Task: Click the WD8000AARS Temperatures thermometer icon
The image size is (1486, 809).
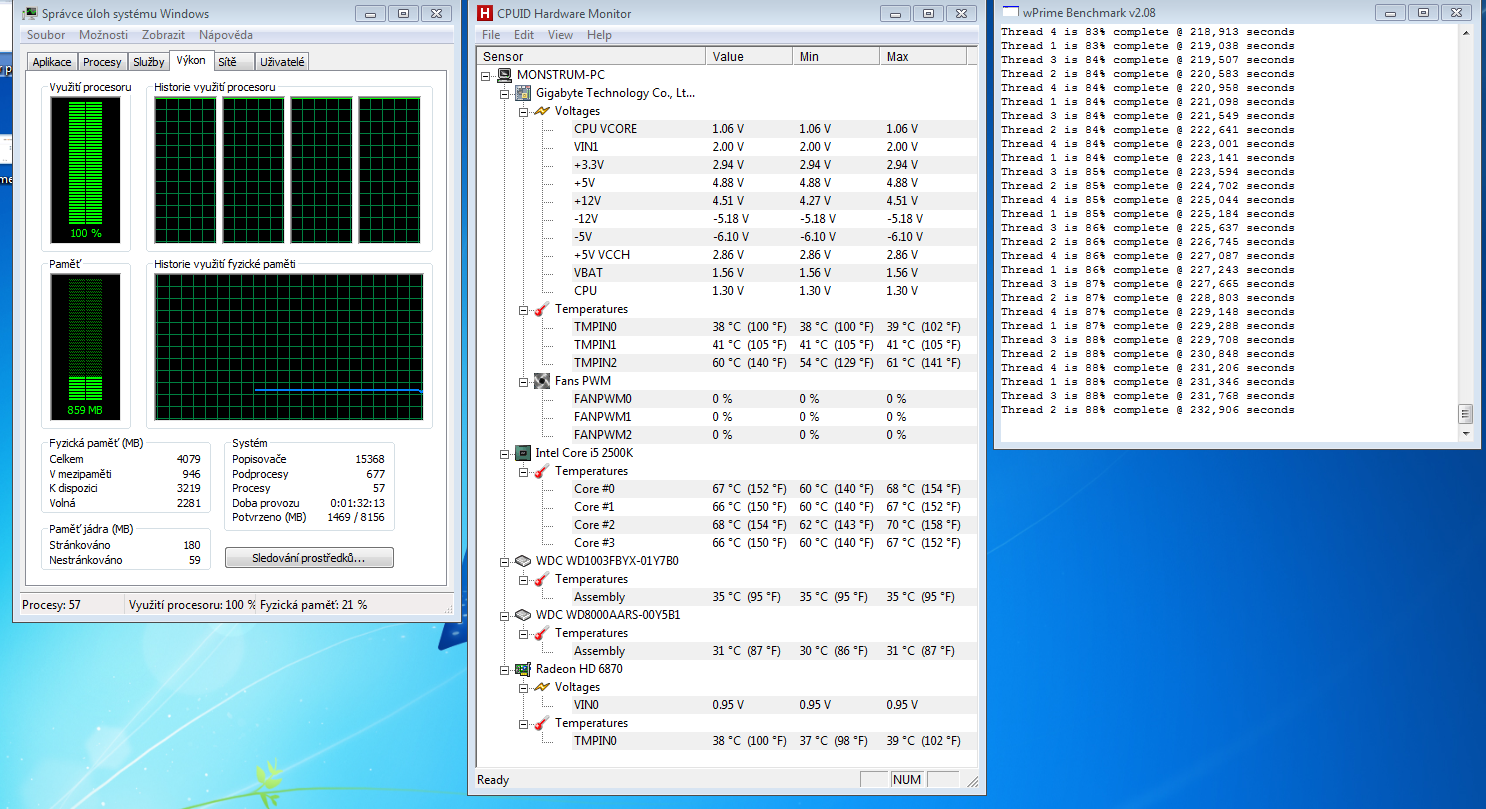Action: click(x=541, y=633)
